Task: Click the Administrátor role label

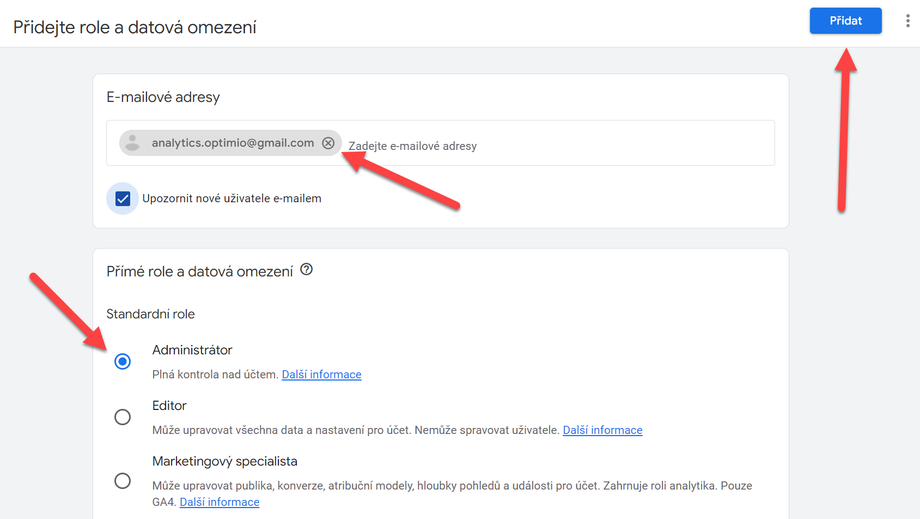Action: [192, 350]
